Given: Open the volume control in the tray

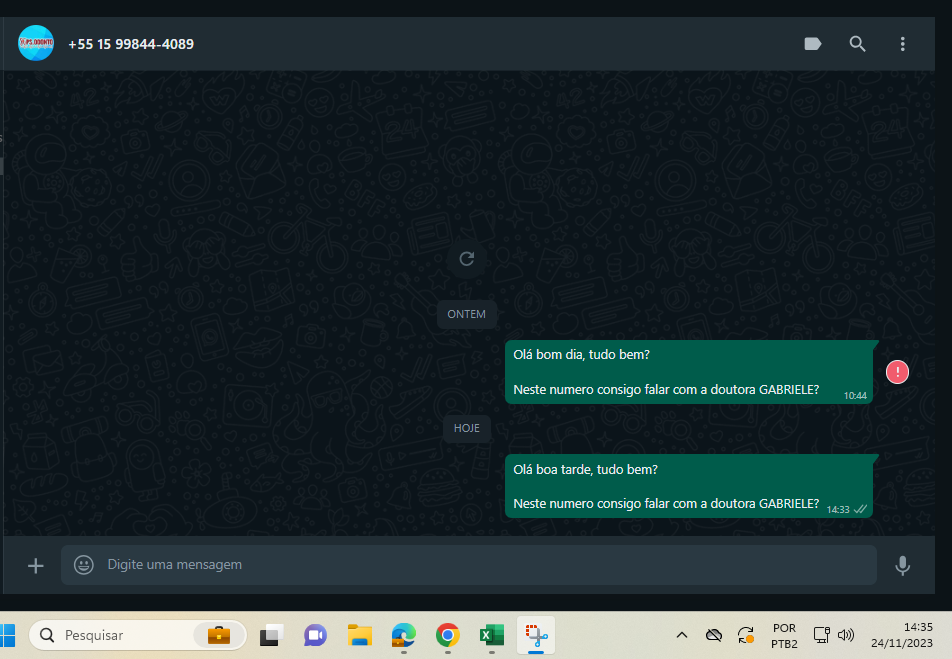Looking at the screenshot, I should (x=845, y=635).
